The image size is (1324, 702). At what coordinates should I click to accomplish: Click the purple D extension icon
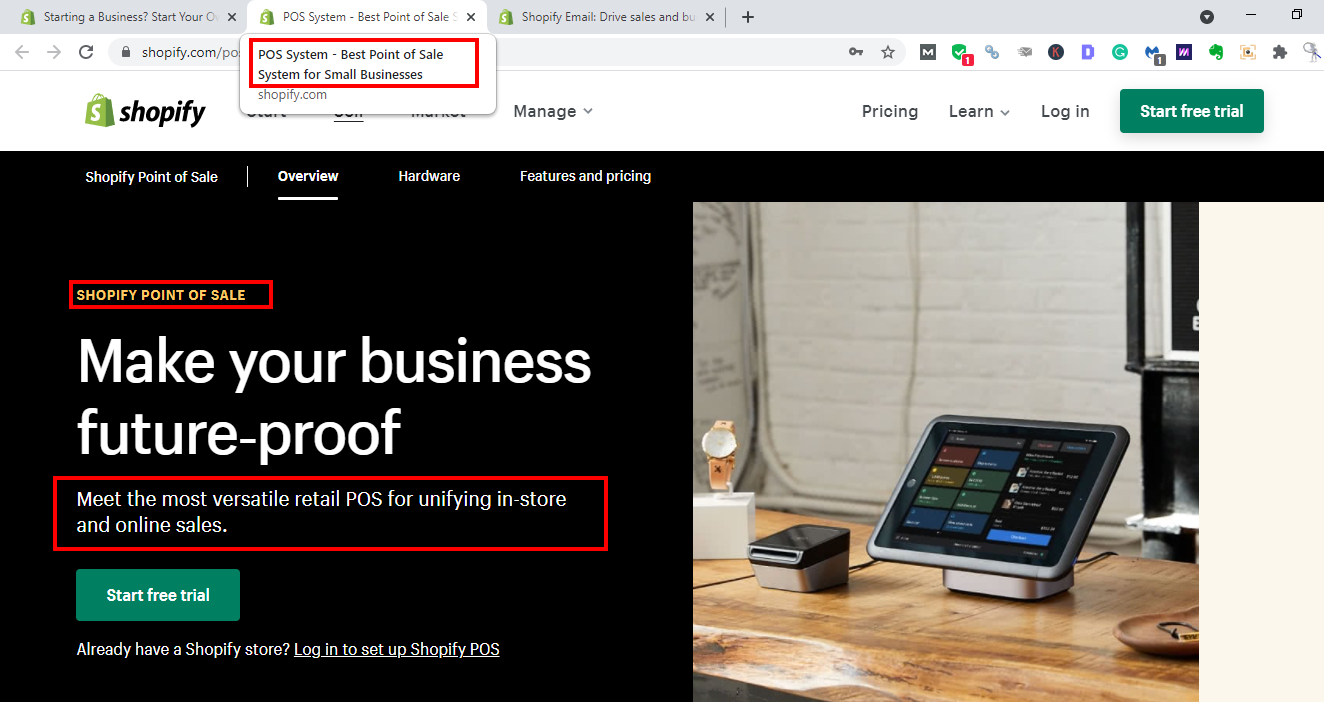(x=1088, y=52)
